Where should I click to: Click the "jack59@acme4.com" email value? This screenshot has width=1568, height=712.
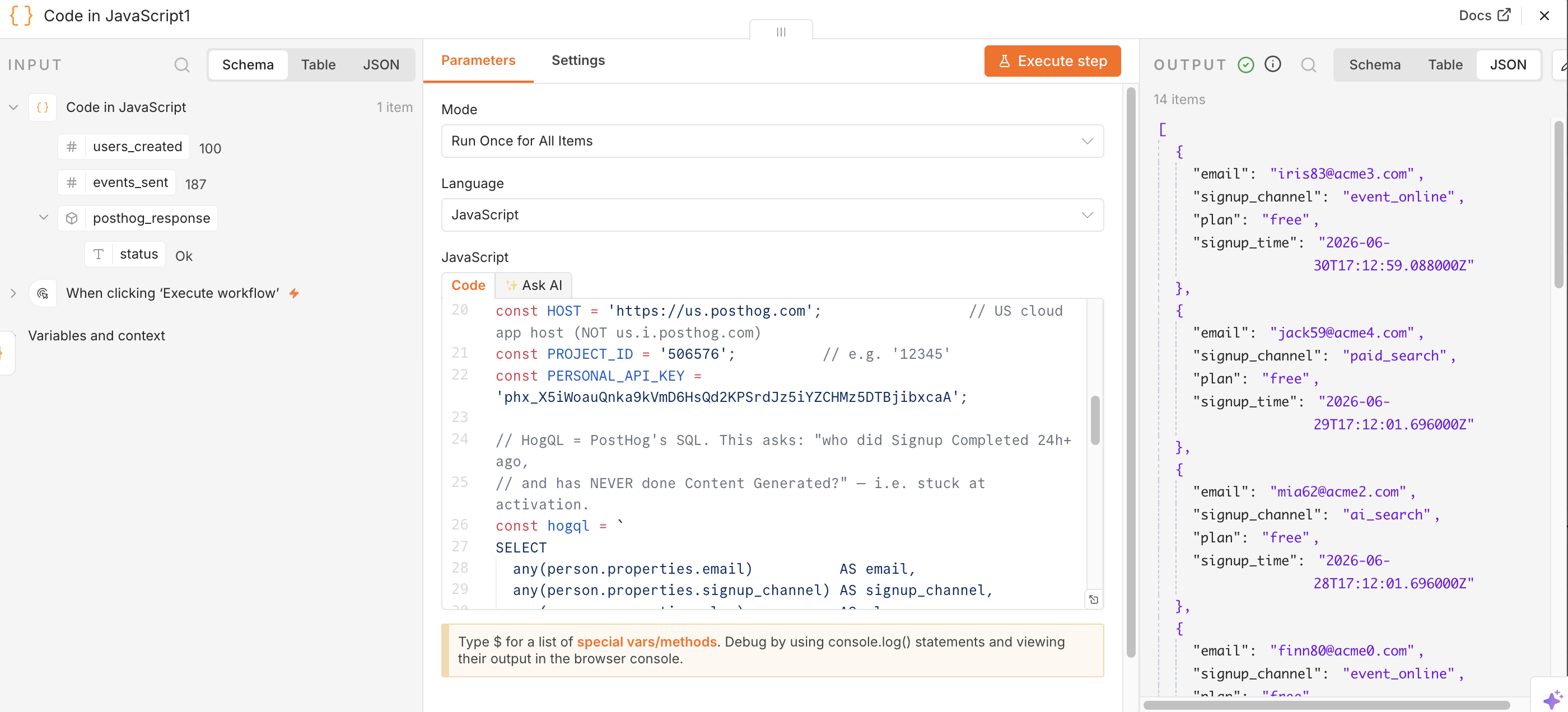pos(1342,333)
